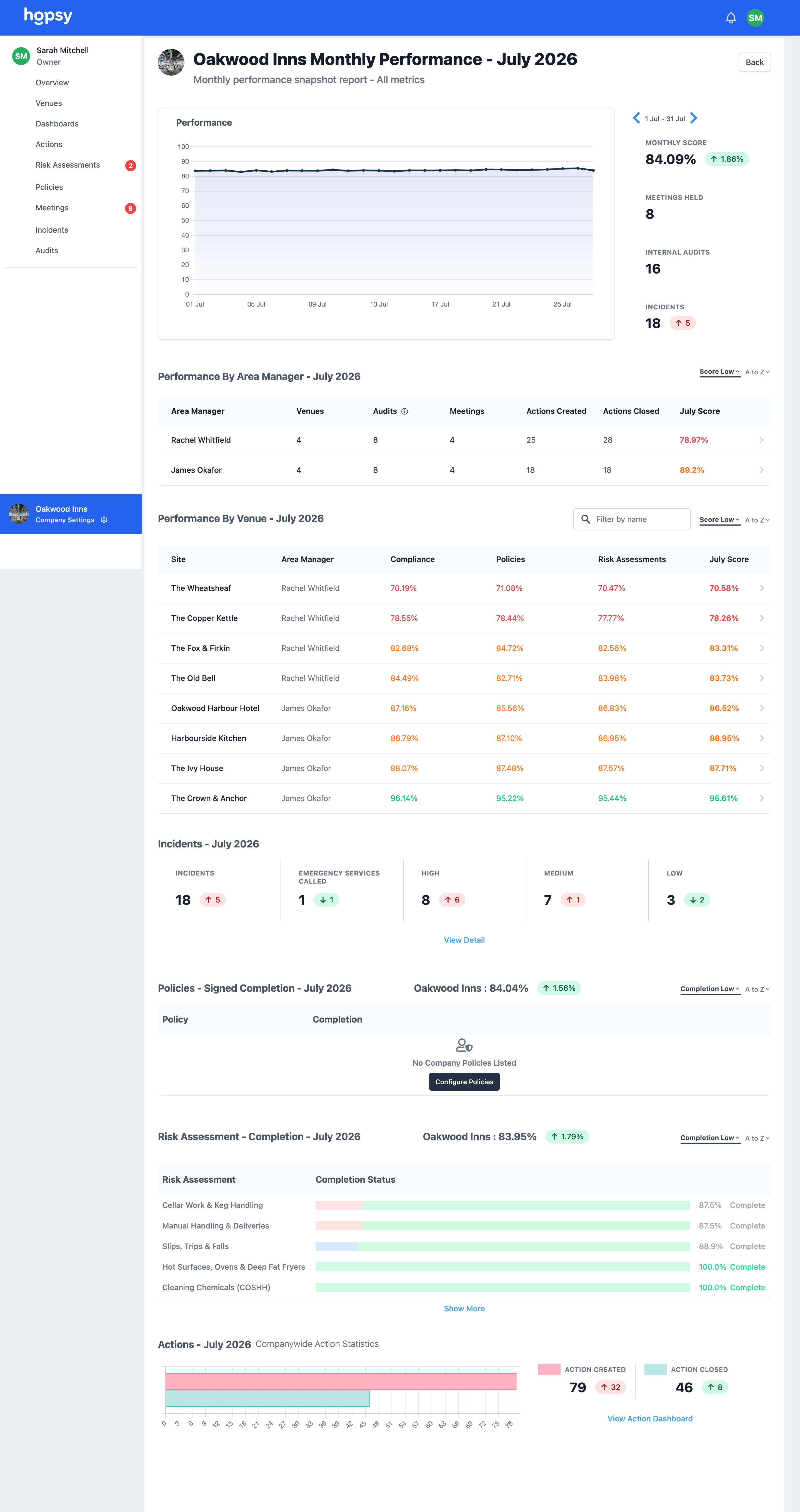This screenshot has width=800, height=1512.
Task: Click the search icon in venue filter
Action: tap(585, 519)
